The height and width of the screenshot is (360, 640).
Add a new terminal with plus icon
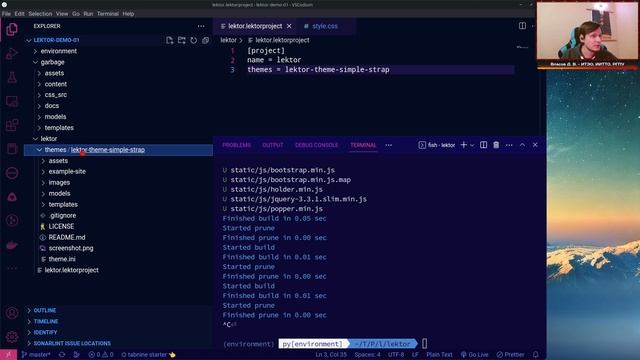coord(463,145)
